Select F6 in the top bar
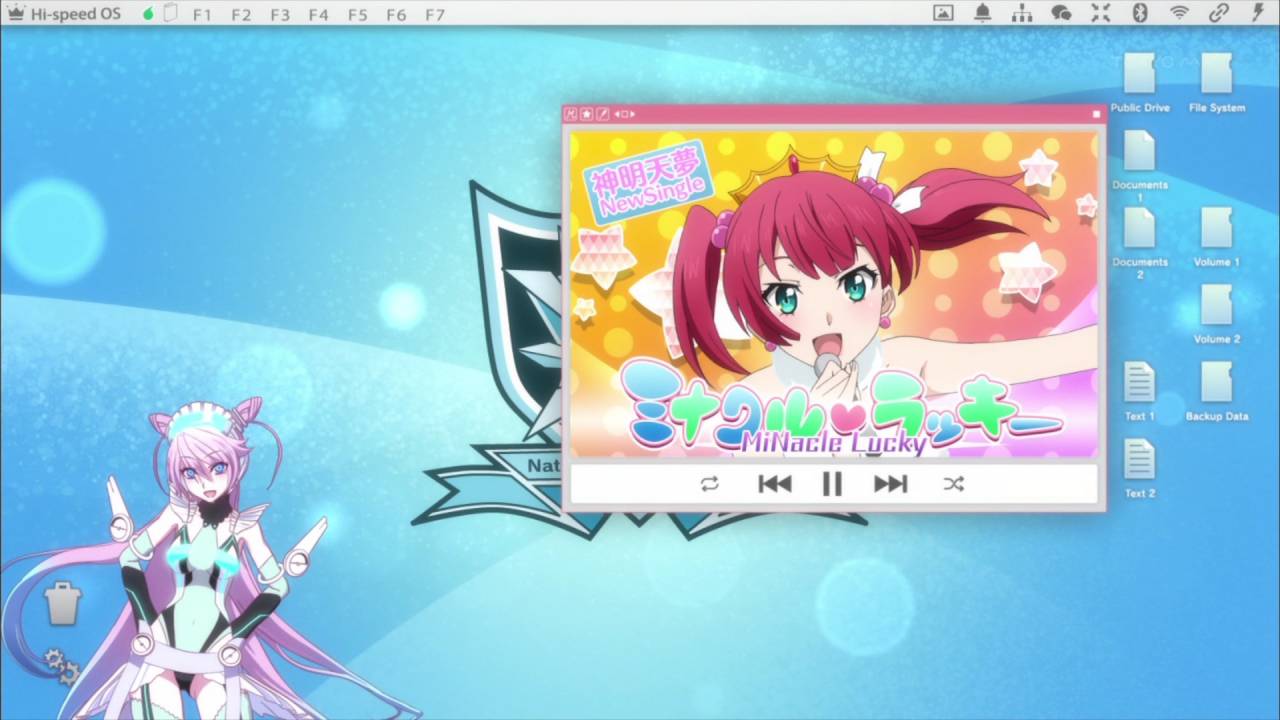This screenshot has height=720, width=1280. [396, 15]
